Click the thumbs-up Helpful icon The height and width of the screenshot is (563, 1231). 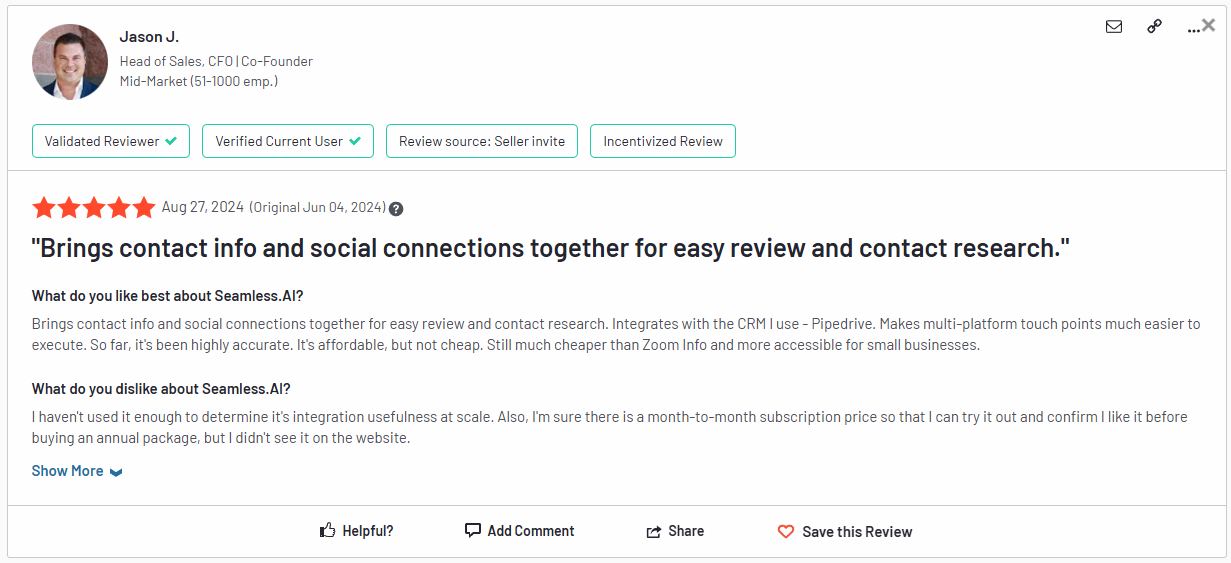(327, 531)
